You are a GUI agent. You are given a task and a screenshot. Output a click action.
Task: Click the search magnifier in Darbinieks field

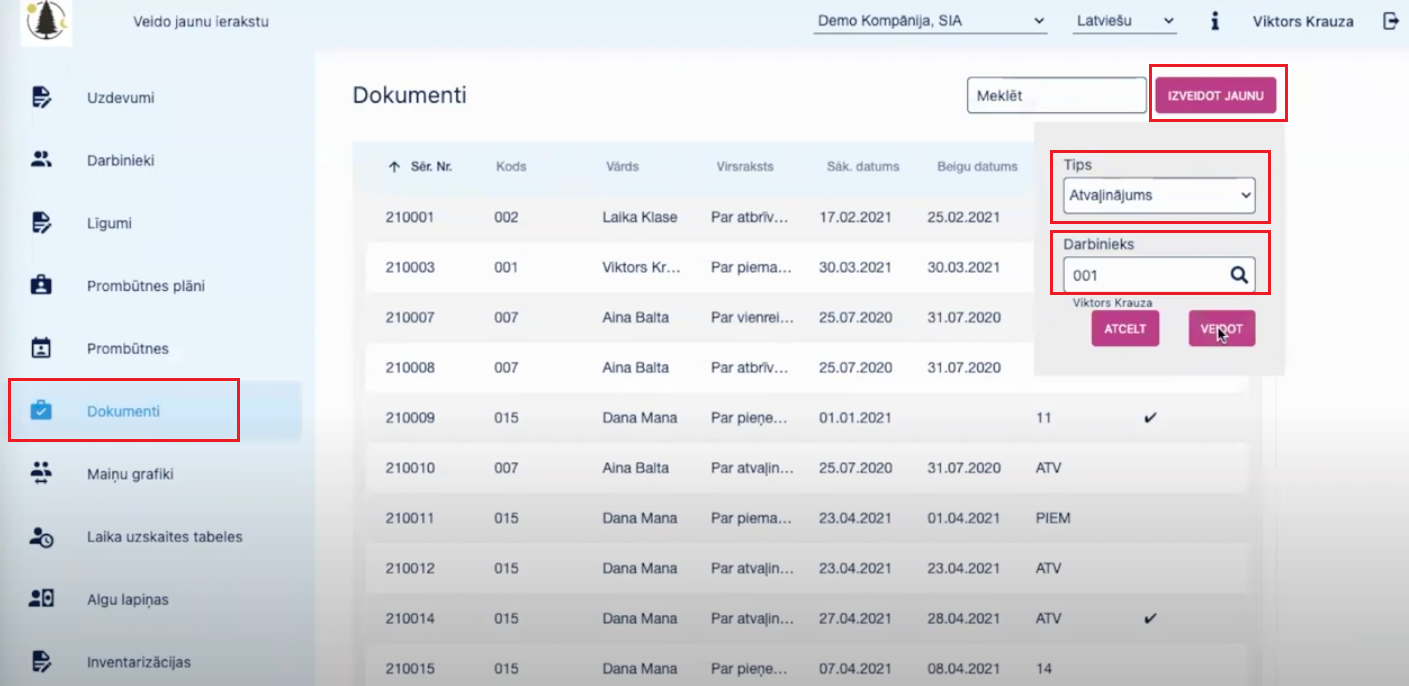coord(1238,275)
